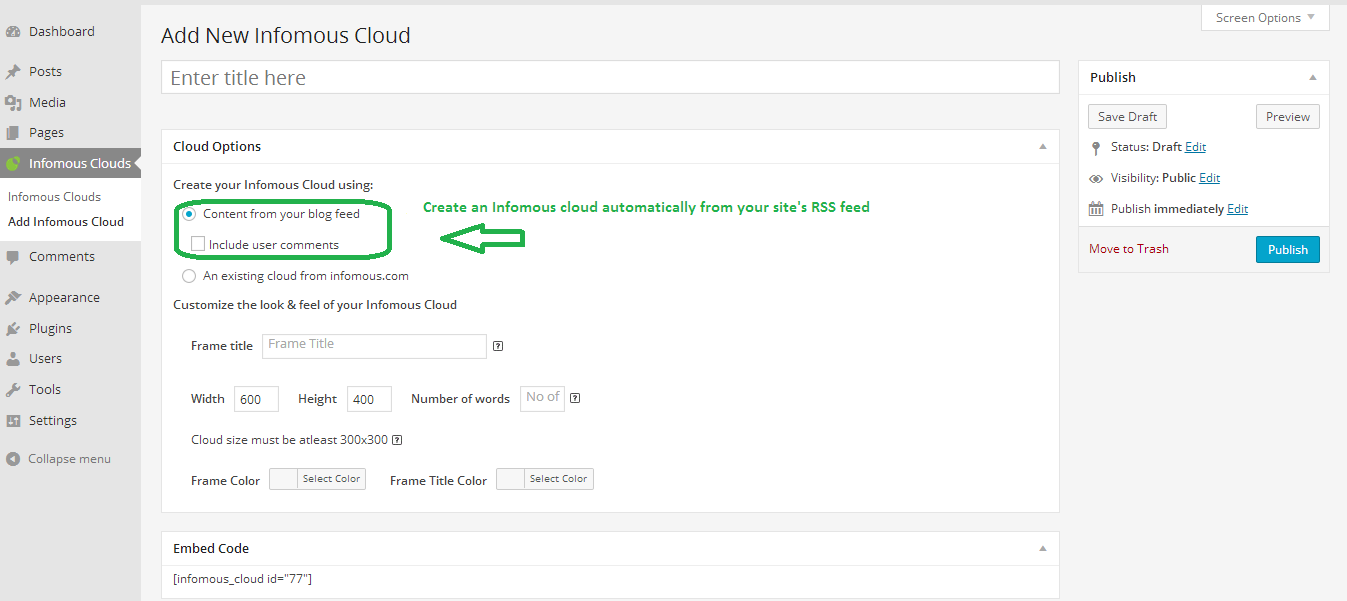Click the Plugins plug icon
Viewport: 1347px width, 601px height.
[13, 329]
